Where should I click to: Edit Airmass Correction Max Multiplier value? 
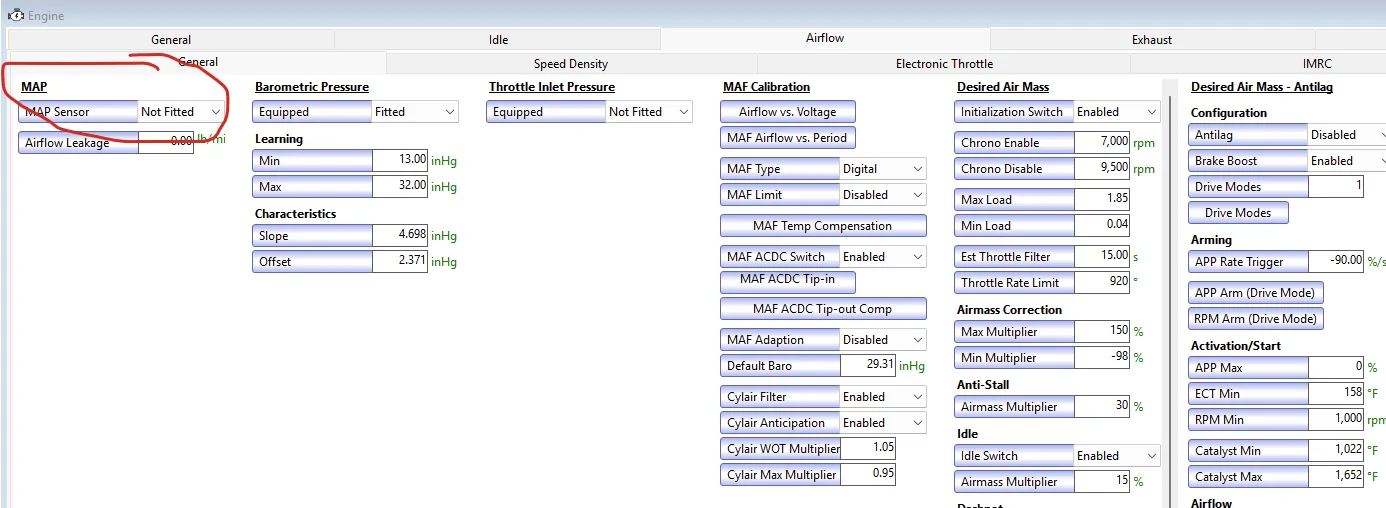1102,332
